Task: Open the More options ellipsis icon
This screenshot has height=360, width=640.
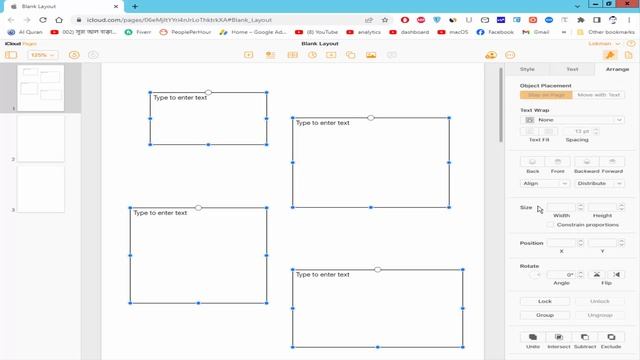Action: pos(510,55)
